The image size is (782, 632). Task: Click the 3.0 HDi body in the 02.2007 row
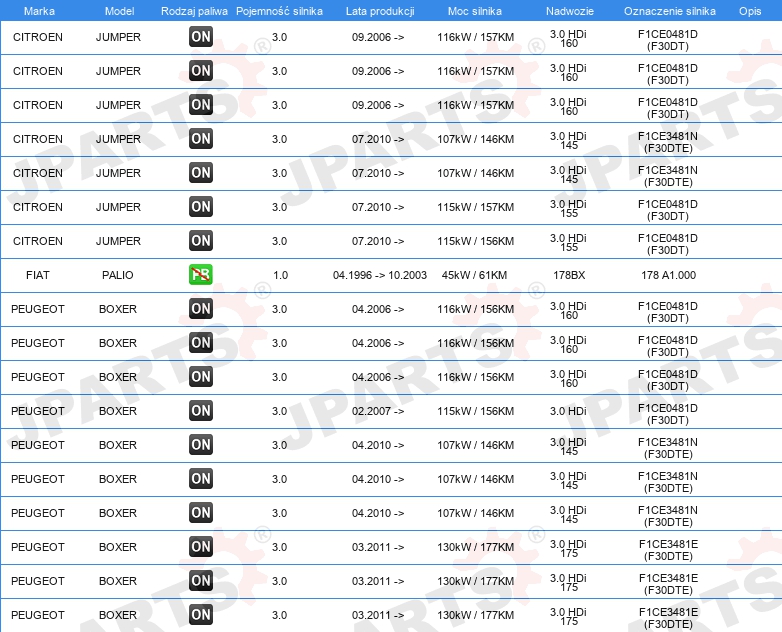(x=569, y=411)
